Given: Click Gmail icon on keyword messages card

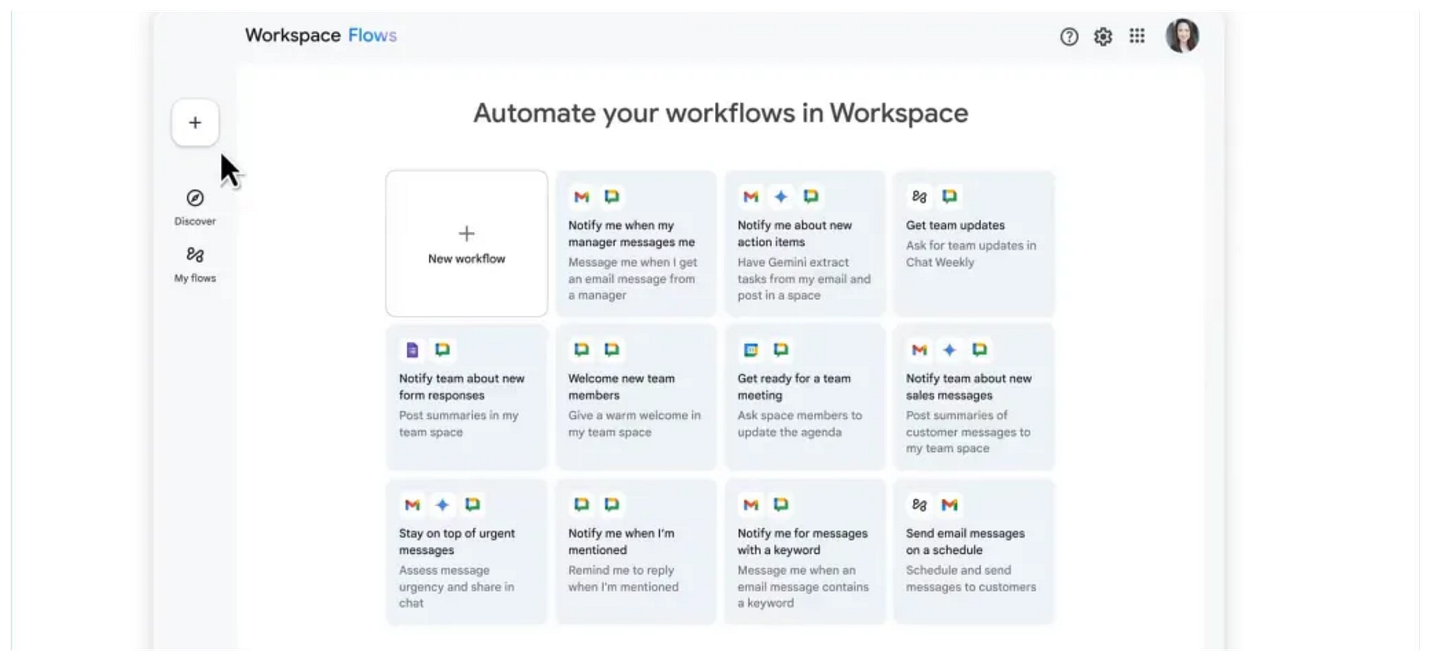Looking at the screenshot, I should pyautogui.click(x=750, y=505).
